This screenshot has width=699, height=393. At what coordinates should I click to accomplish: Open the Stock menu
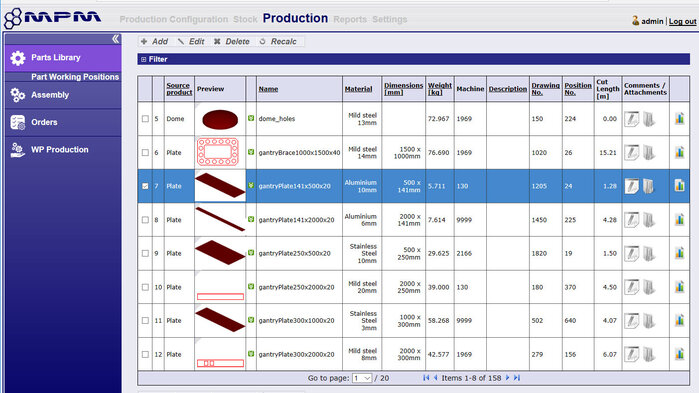tap(245, 20)
